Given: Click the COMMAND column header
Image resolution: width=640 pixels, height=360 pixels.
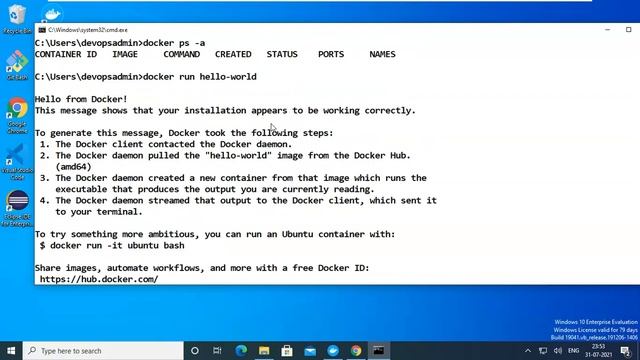Looking at the screenshot, I should click(182, 54).
